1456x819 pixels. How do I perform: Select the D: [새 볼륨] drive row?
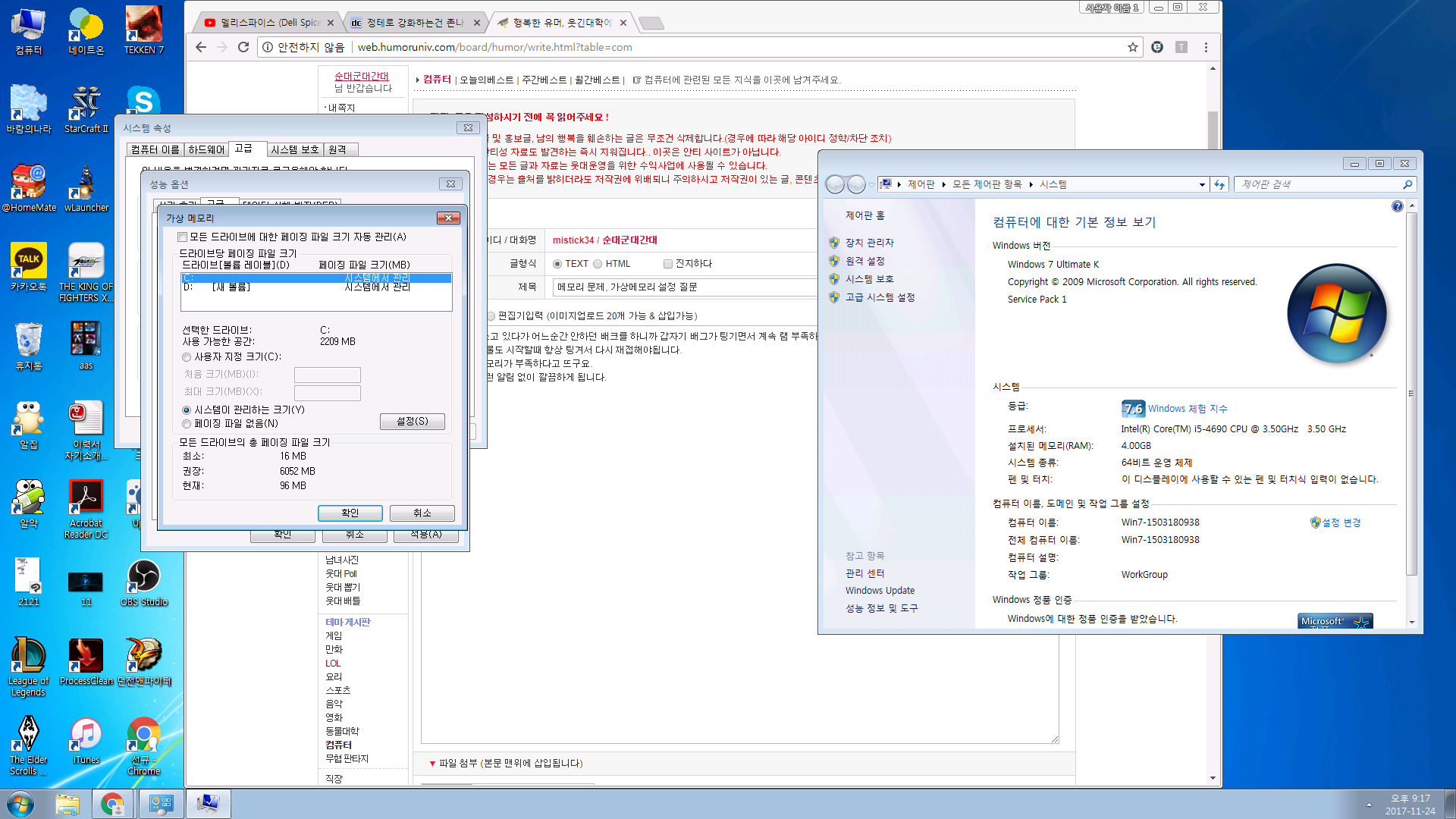[x=316, y=287]
